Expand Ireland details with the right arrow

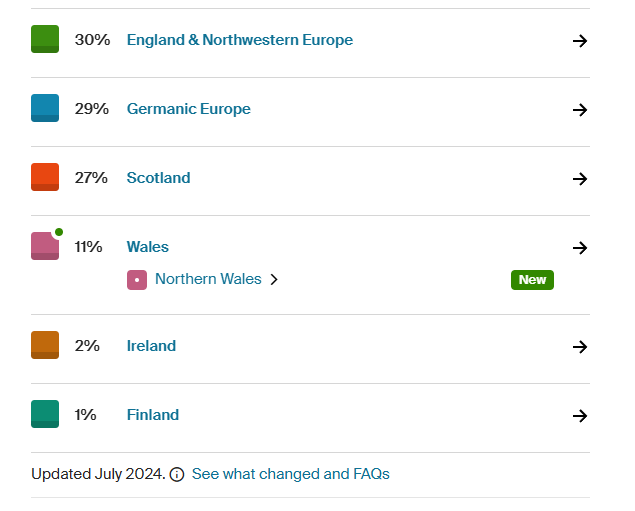[579, 347]
